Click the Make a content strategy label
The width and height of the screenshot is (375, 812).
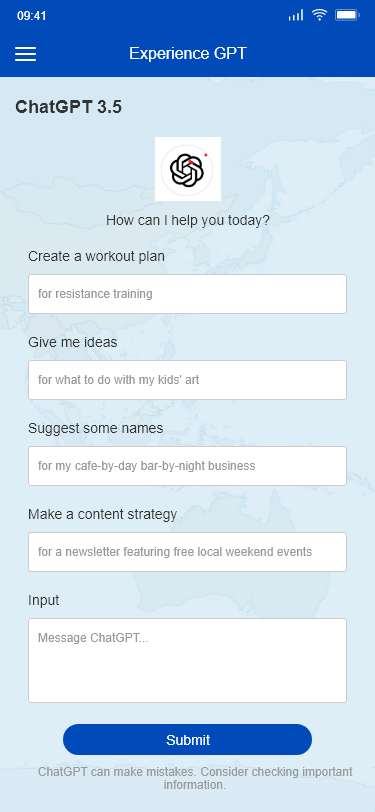coord(103,514)
